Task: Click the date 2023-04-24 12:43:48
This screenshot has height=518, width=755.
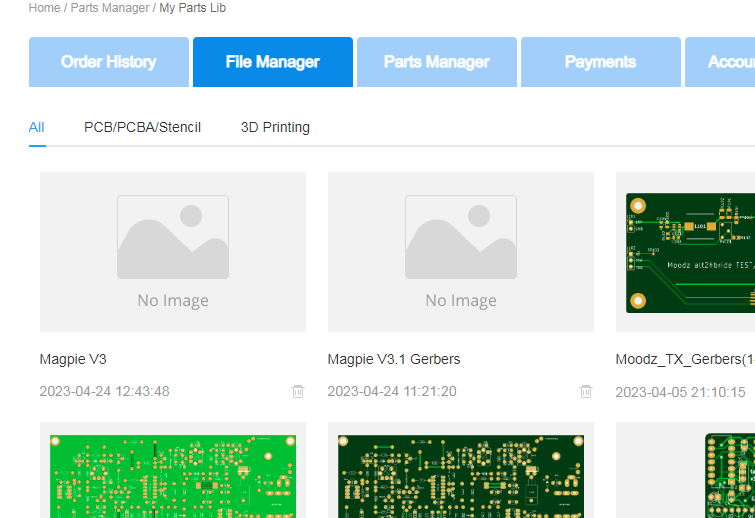Action: pyautogui.click(x=104, y=391)
